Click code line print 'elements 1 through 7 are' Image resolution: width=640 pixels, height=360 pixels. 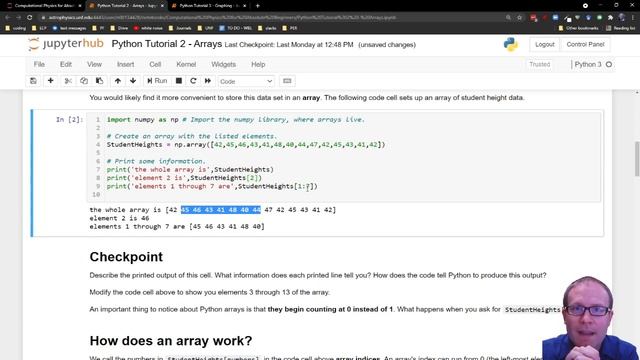pos(212,186)
